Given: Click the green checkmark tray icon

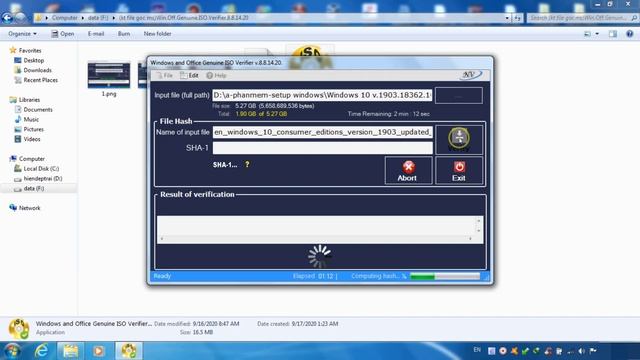Looking at the screenshot, I should point(525,351).
